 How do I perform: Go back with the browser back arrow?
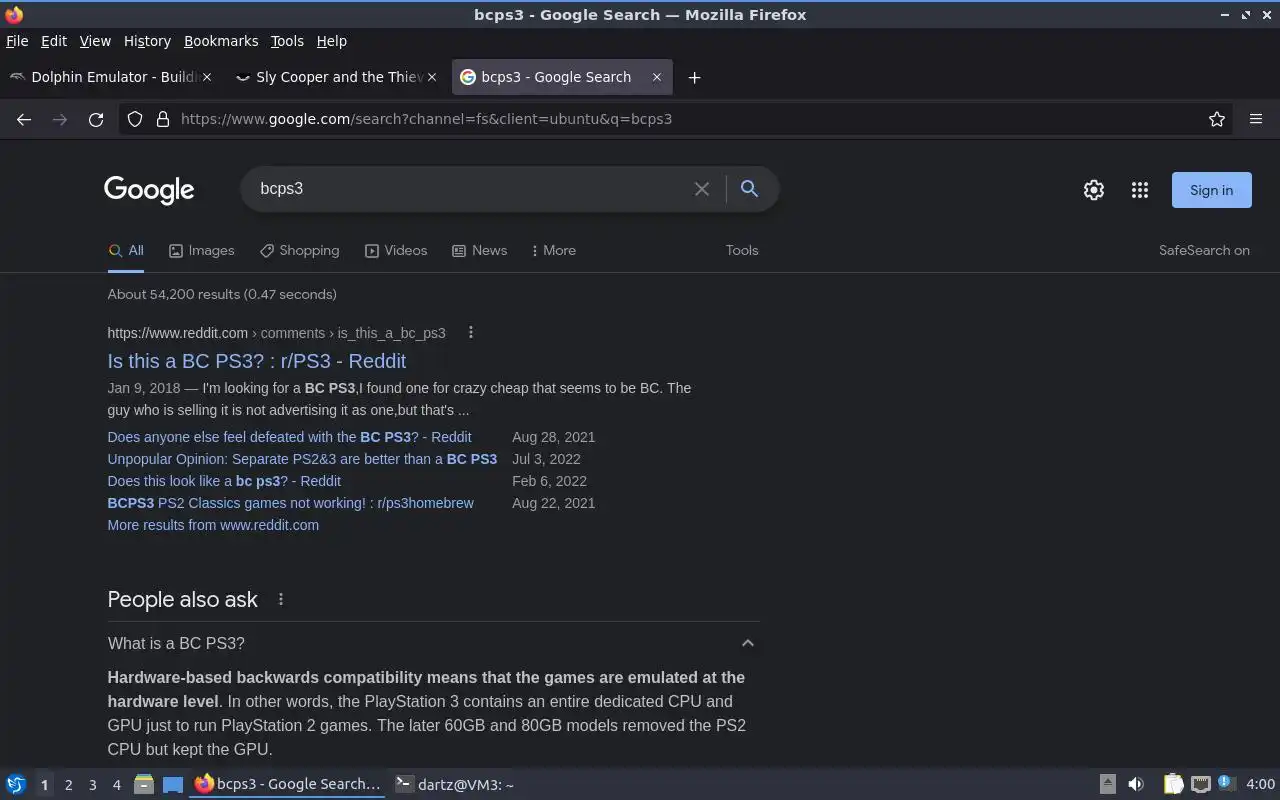click(24, 119)
